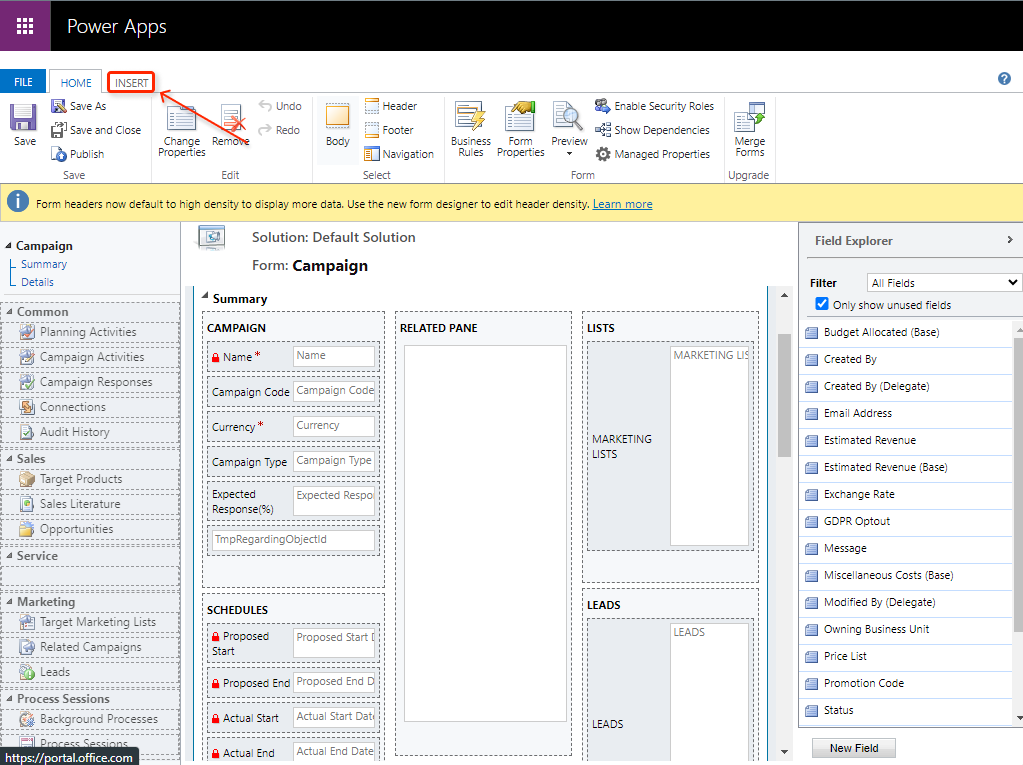Image resolution: width=1023 pixels, height=765 pixels.
Task: Collapse the Marketing navigation group
Action: 9,601
